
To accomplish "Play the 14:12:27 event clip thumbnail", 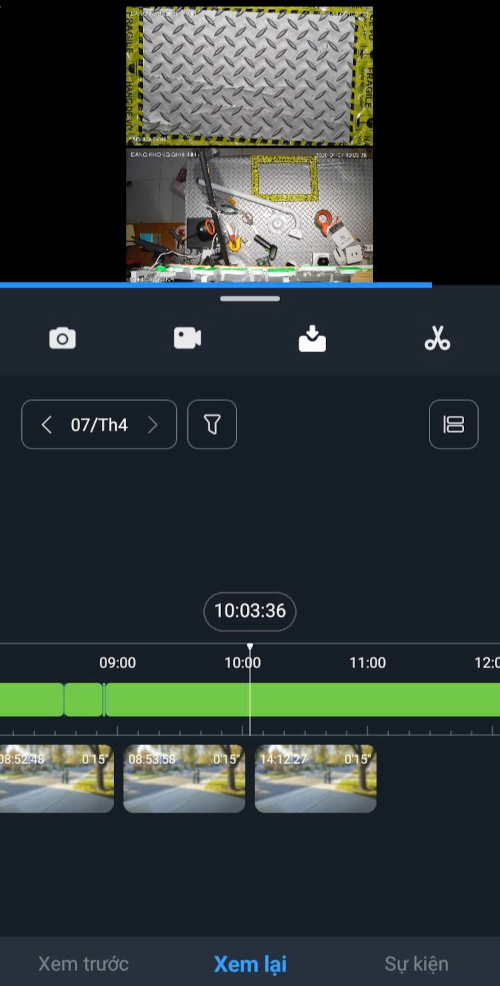I will click(316, 778).
